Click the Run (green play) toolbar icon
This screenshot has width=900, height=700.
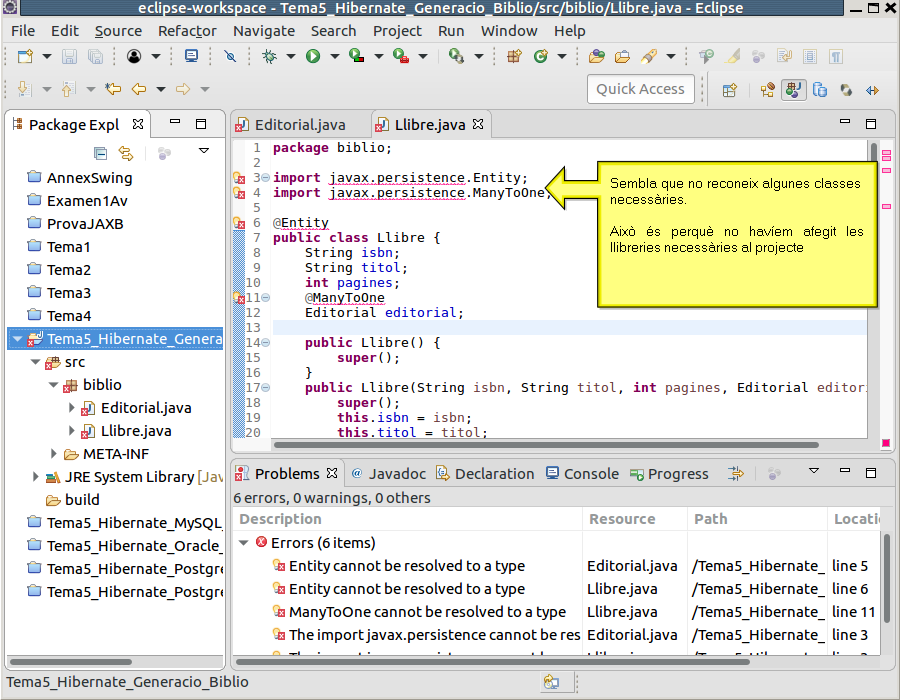point(312,57)
